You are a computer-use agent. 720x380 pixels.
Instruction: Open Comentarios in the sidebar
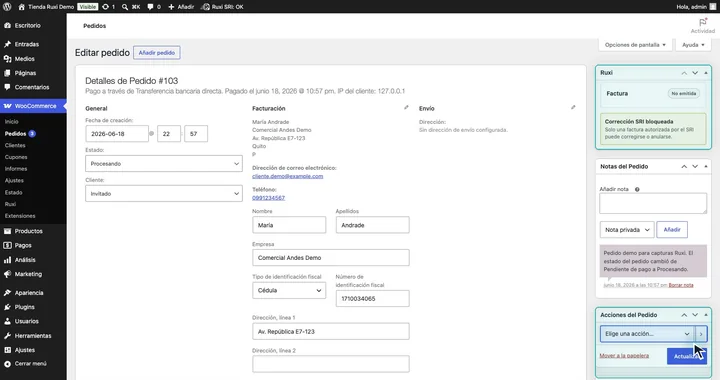point(33,87)
